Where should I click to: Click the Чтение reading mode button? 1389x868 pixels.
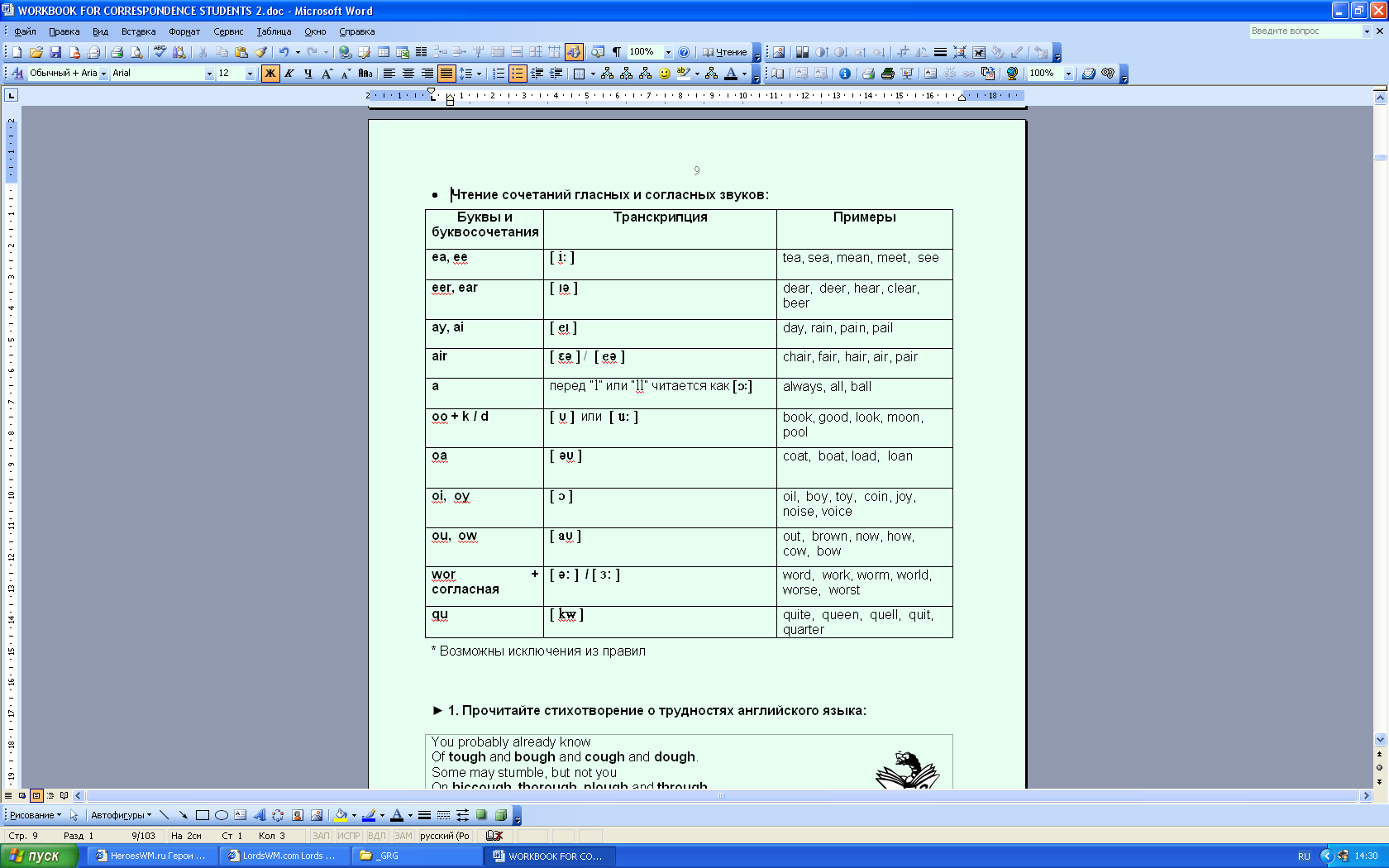click(725, 52)
